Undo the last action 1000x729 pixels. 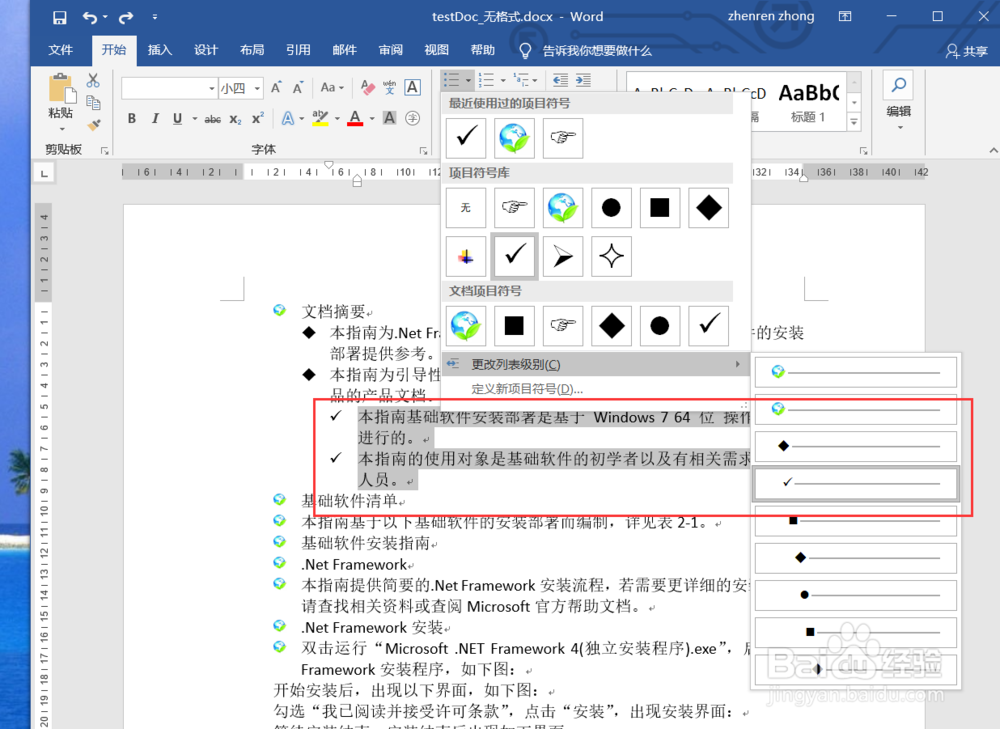click(x=90, y=17)
